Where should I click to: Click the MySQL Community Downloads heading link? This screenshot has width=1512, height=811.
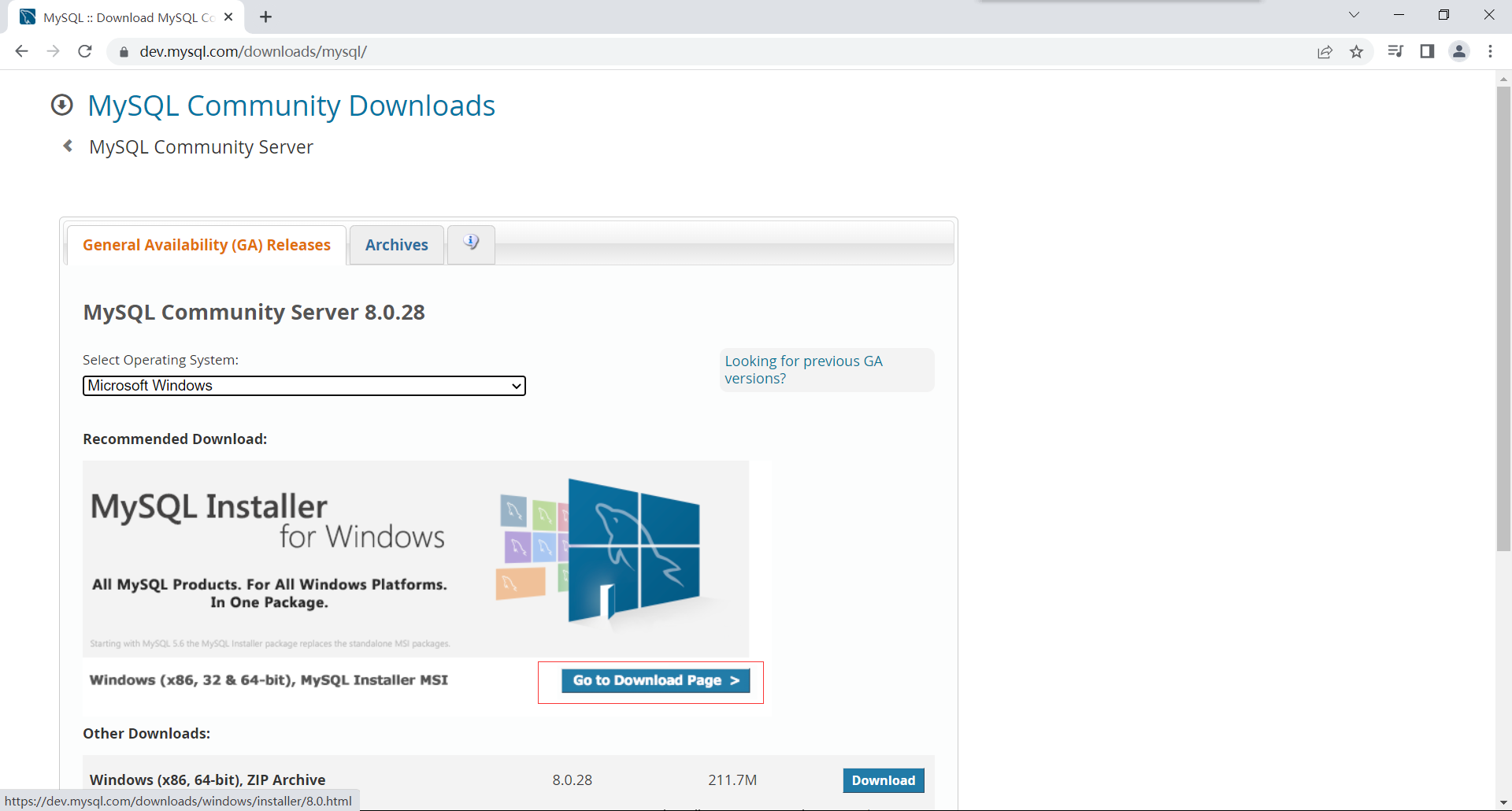tap(291, 106)
